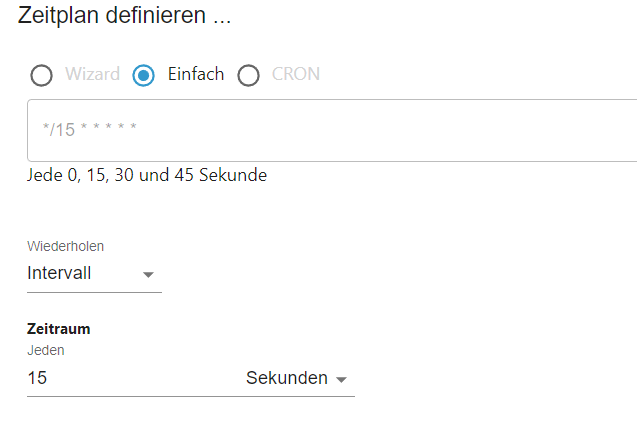Screen dimensions: 637x445
Task: Click the underline below the Intervall dropdown
Action: (94, 292)
